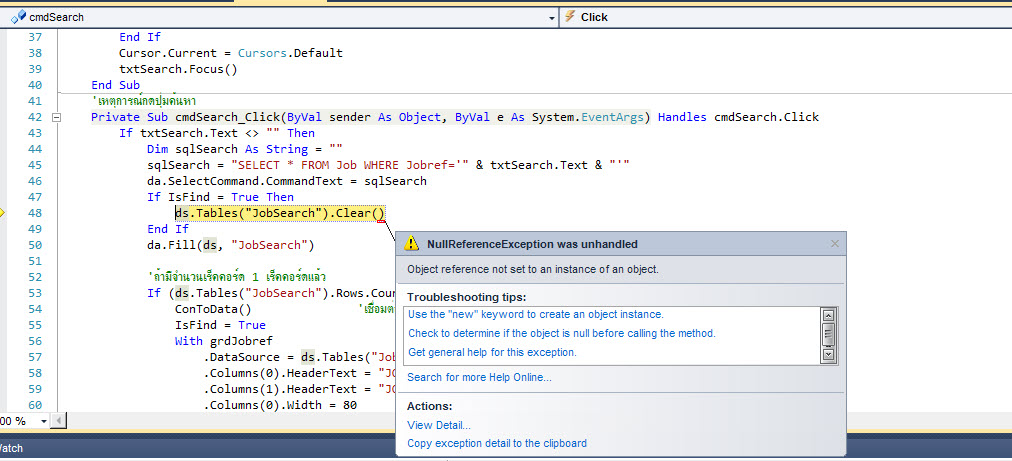Click the tip about using the "new" keyword
The image size is (1012, 461).
click(536, 314)
